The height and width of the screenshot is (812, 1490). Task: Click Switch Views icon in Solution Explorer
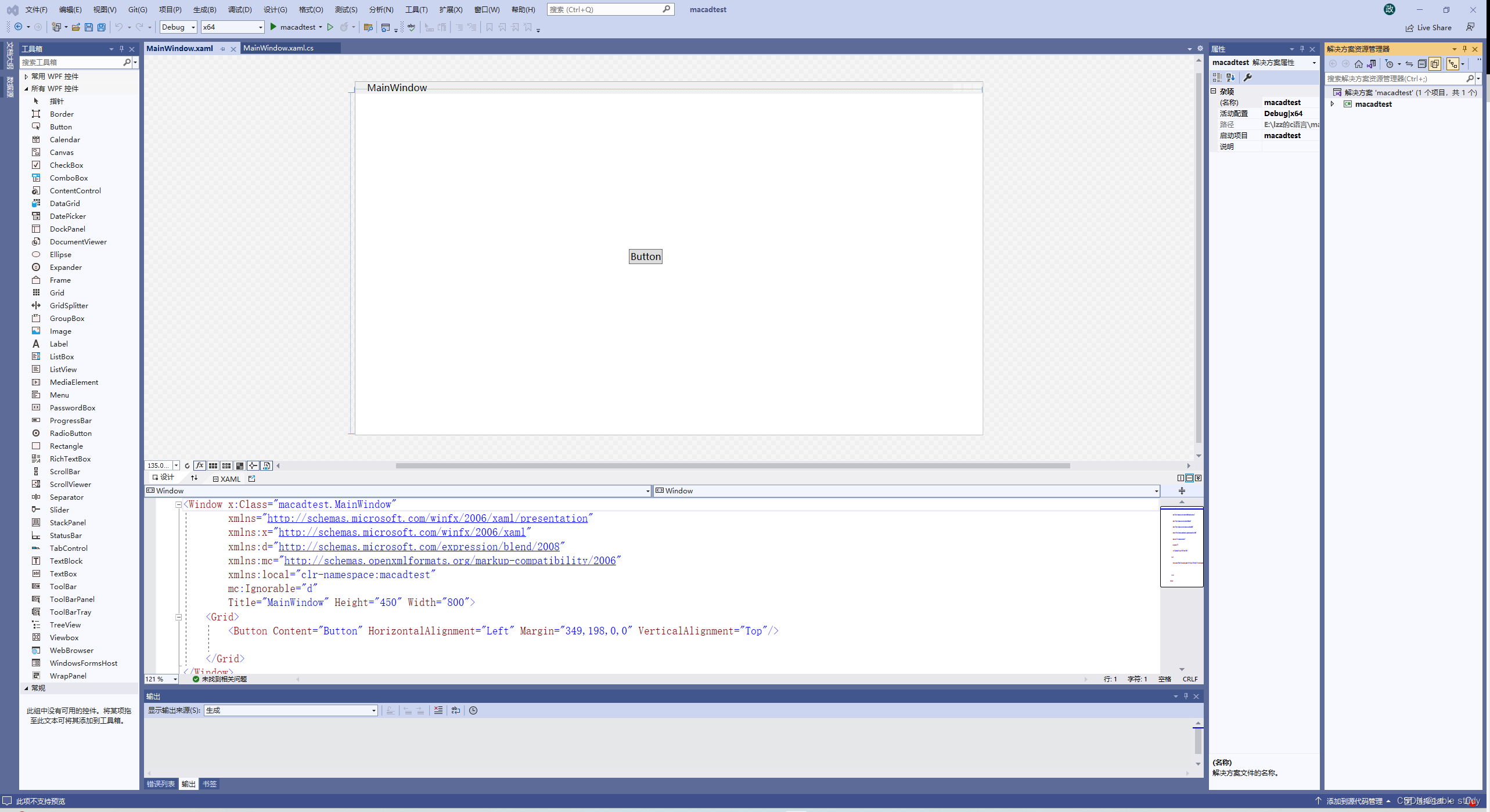click(1372, 64)
